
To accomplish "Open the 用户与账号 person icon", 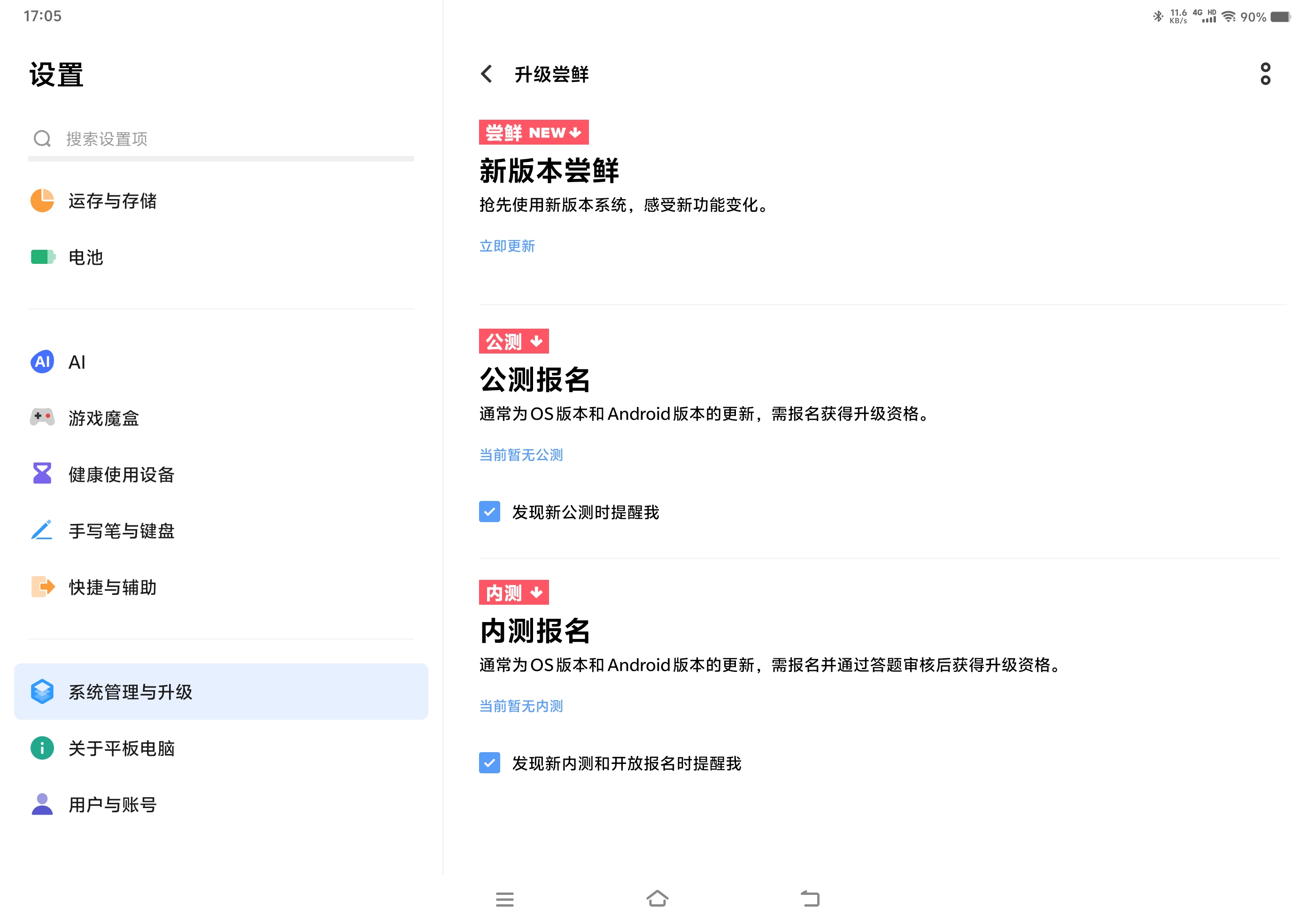I will 42,804.
